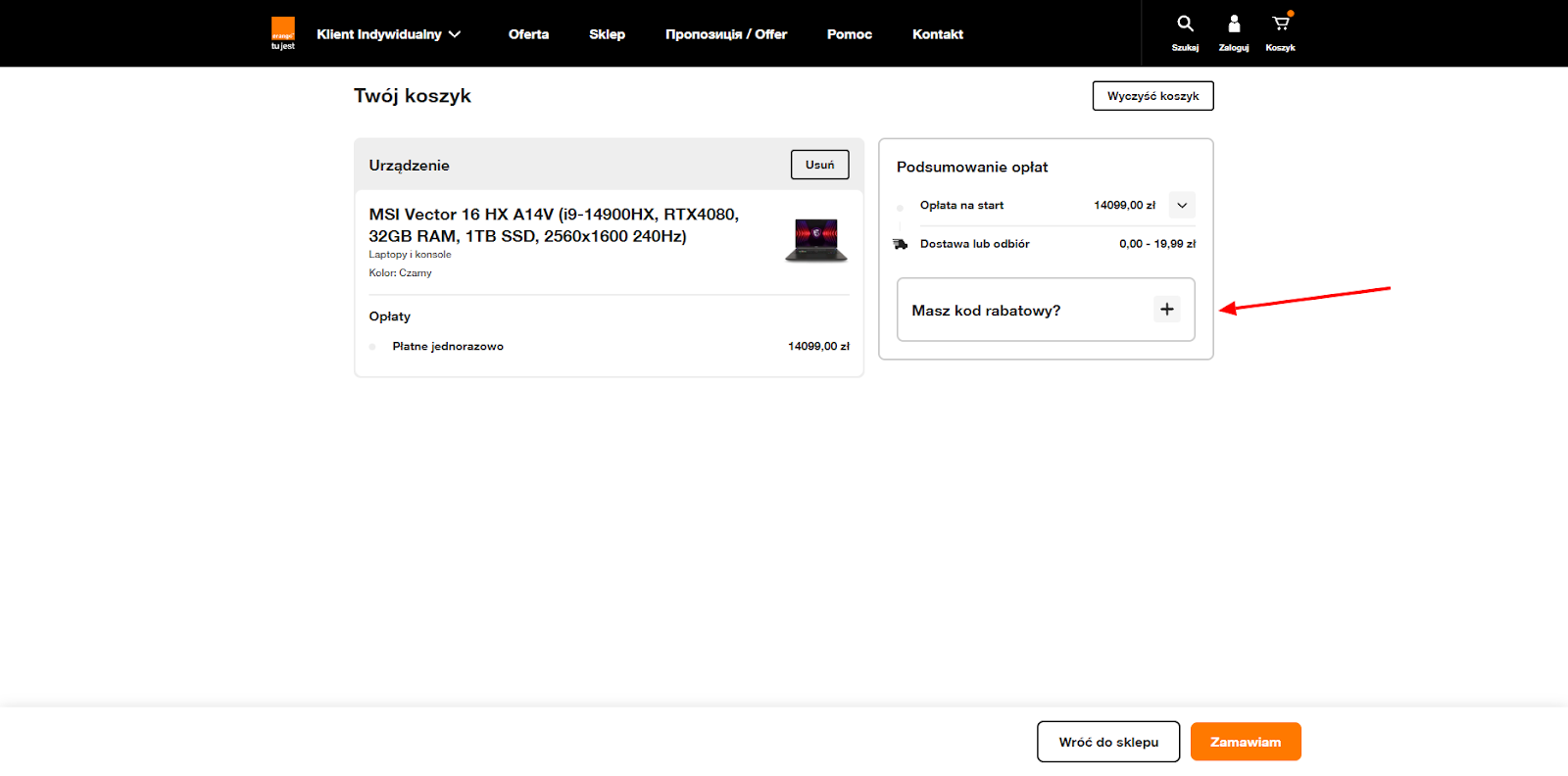Open the Kontakt menu
1568x776 pixels.
[x=938, y=34]
